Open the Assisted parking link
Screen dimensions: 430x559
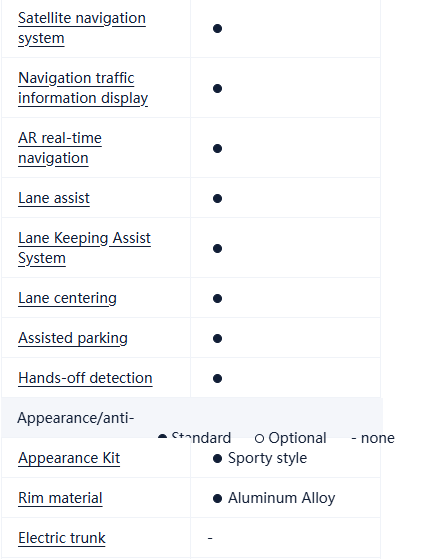tap(73, 338)
